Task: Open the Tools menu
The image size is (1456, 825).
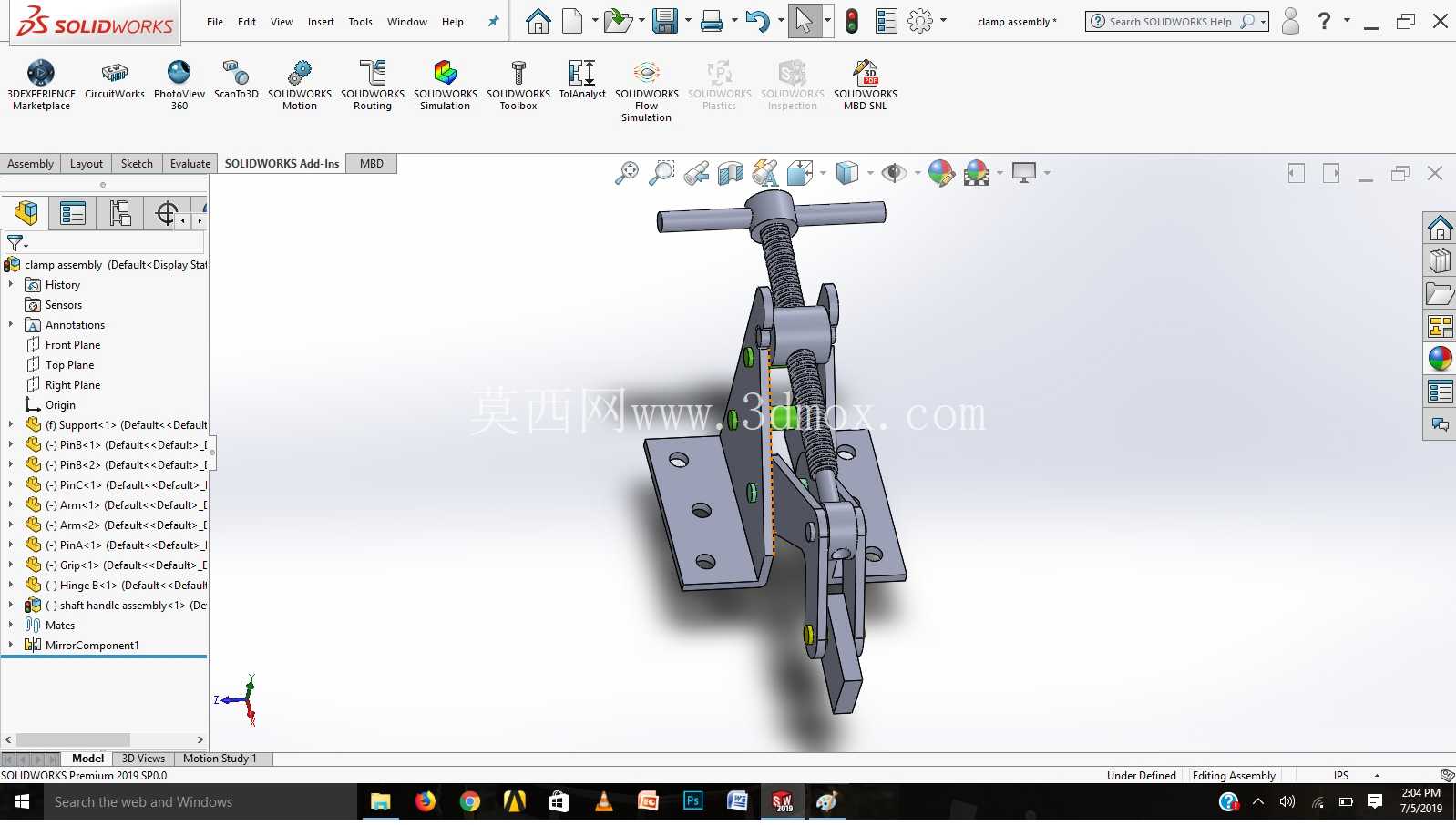Action: tap(360, 22)
